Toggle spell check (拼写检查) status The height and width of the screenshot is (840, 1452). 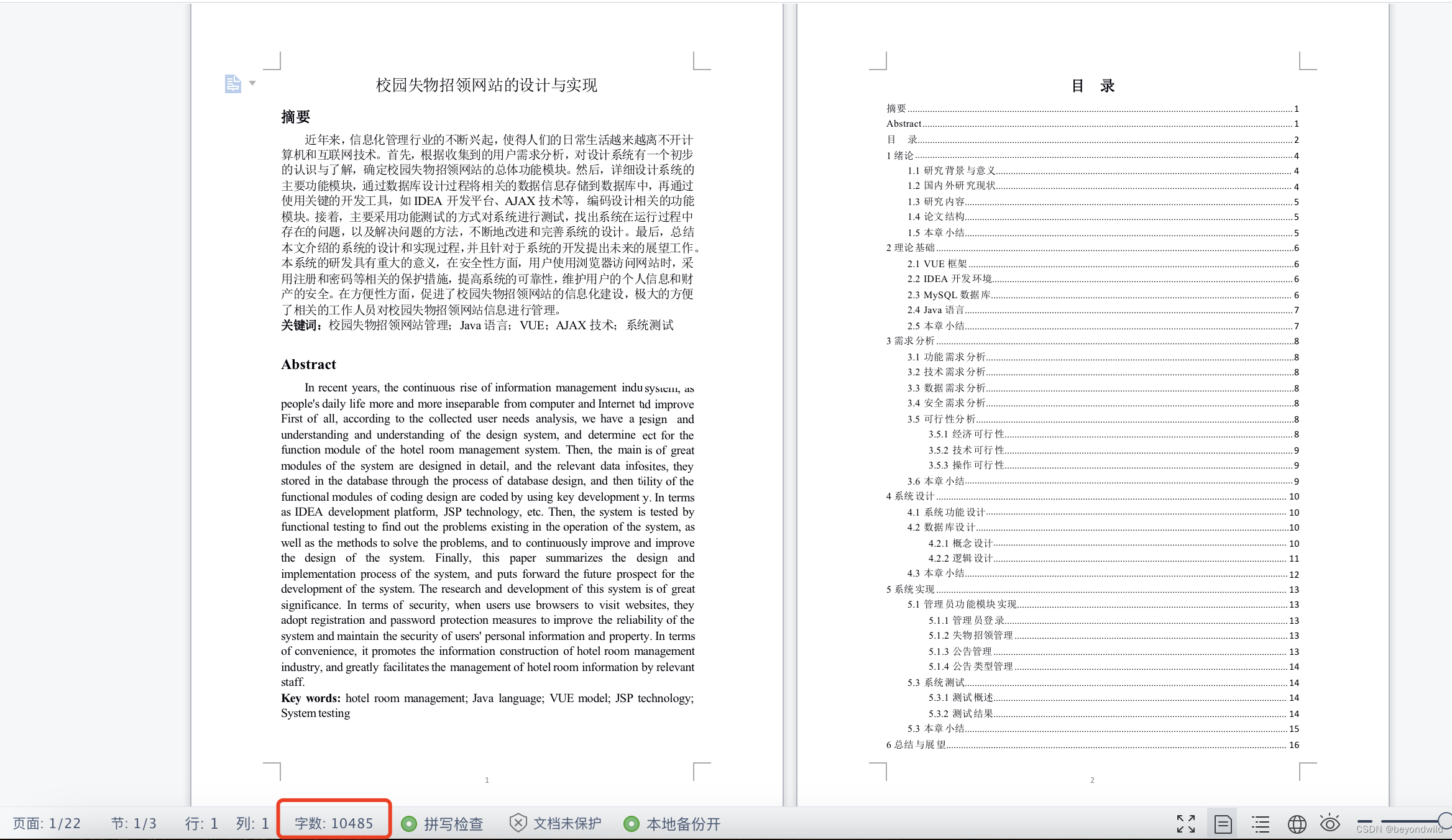(443, 824)
